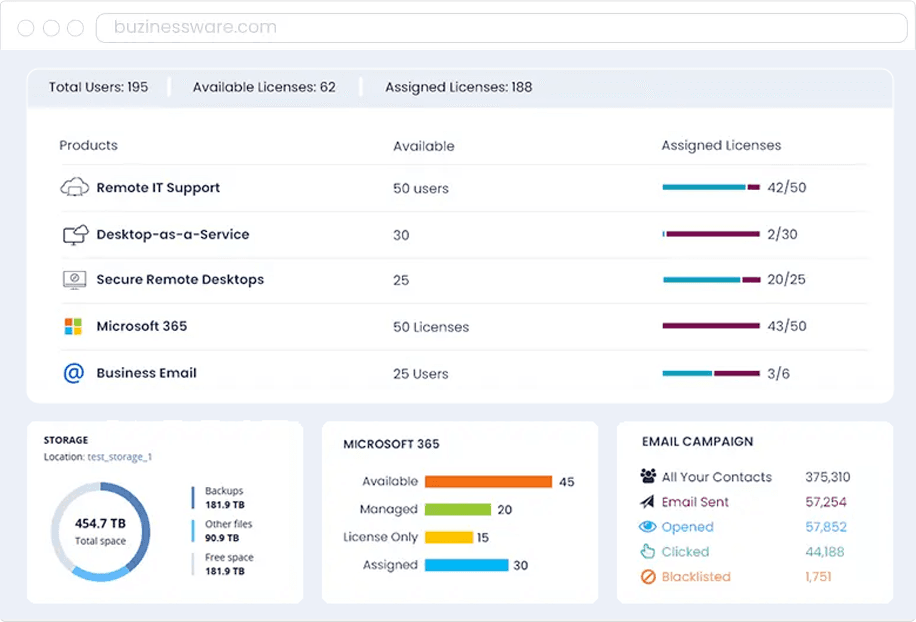916x622 pixels.
Task: Select the Desktop-as-a-Service product name
Action: tap(172, 235)
